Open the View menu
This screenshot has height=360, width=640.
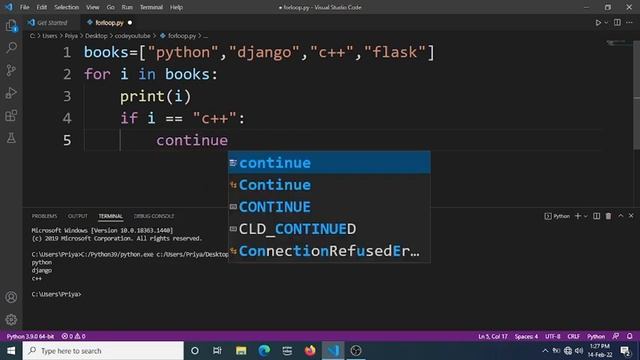(x=93, y=7)
